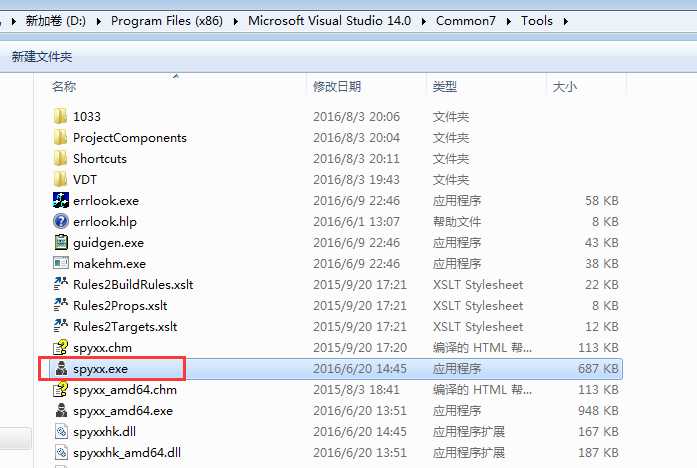The image size is (697, 468).
Task: Select the file name errlook.exe
Action: 106,200
